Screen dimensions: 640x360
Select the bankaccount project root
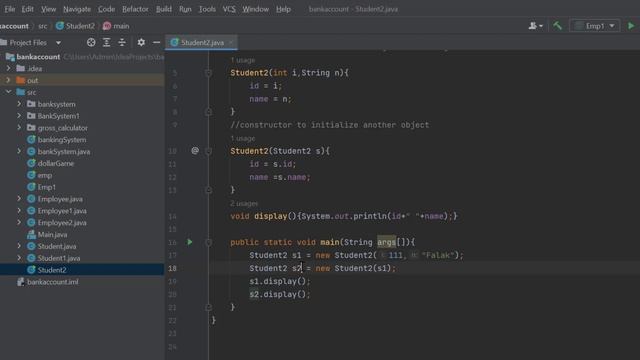(38, 57)
